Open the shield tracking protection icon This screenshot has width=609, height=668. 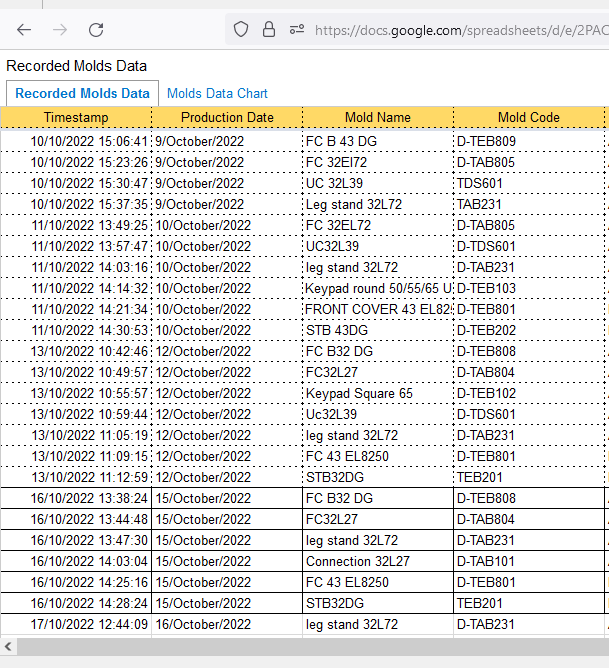point(241,30)
